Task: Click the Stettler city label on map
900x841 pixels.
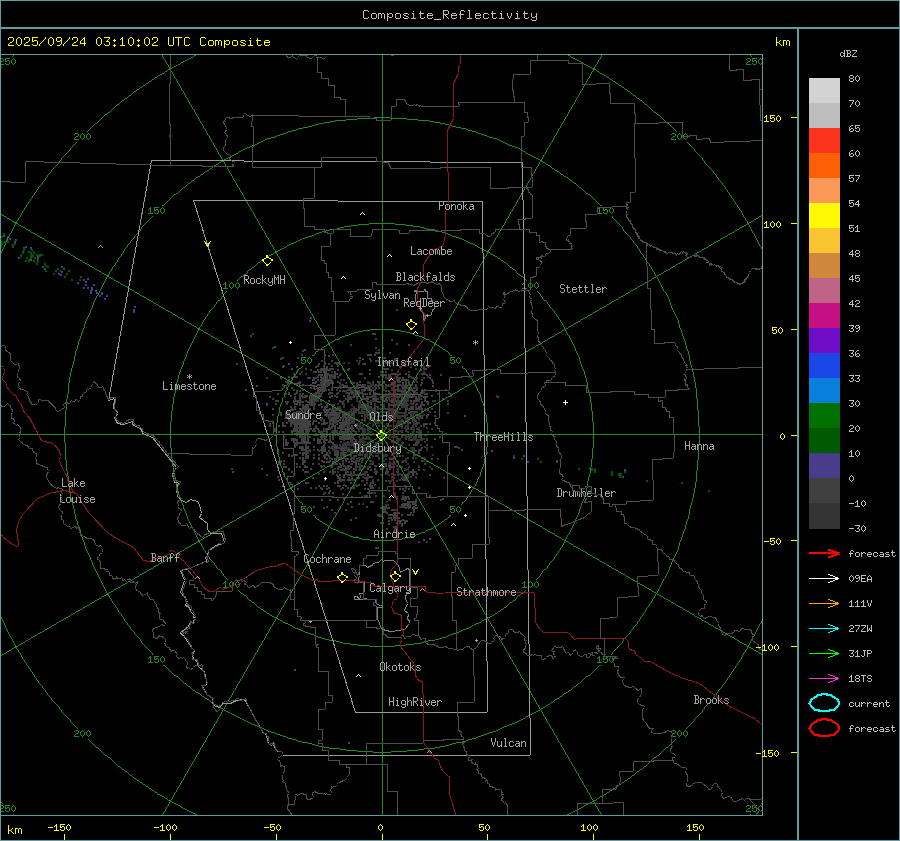Action: pyautogui.click(x=582, y=289)
